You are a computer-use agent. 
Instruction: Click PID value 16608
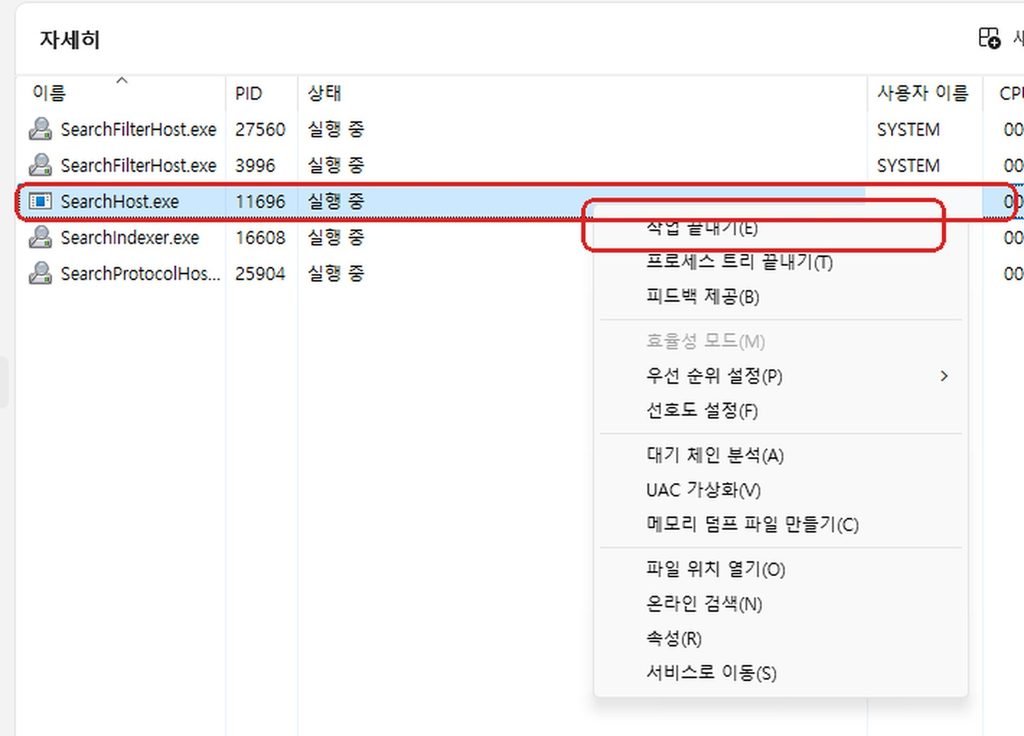[x=260, y=237]
